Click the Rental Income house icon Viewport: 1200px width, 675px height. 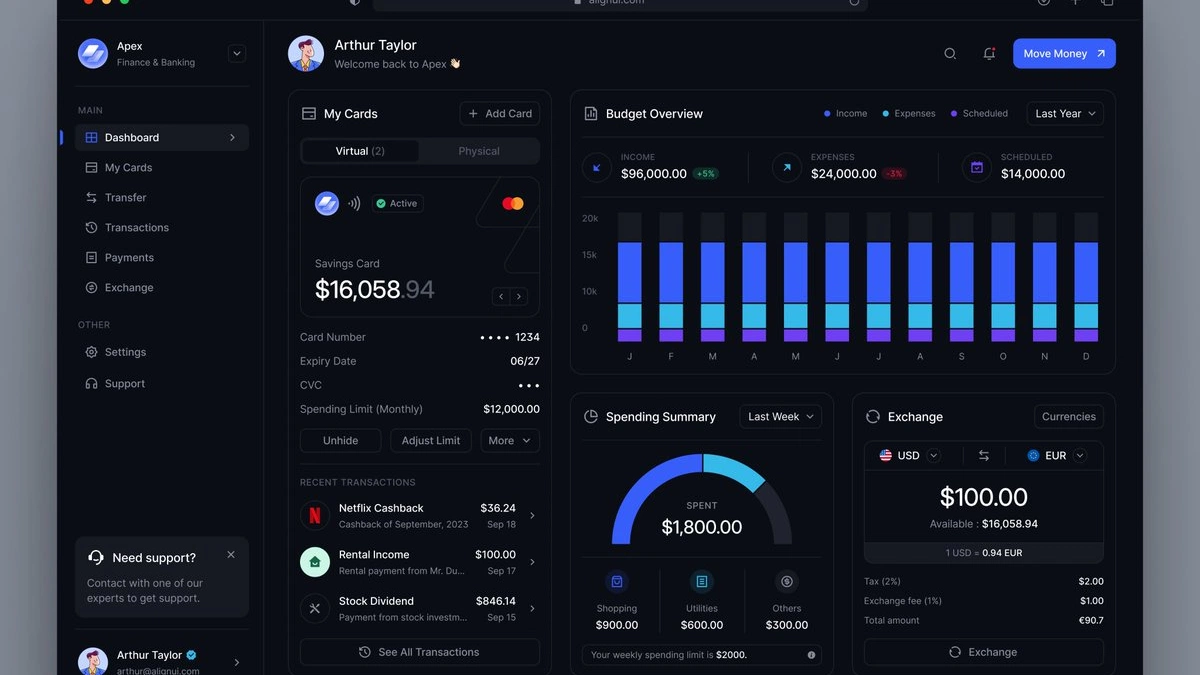315,562
